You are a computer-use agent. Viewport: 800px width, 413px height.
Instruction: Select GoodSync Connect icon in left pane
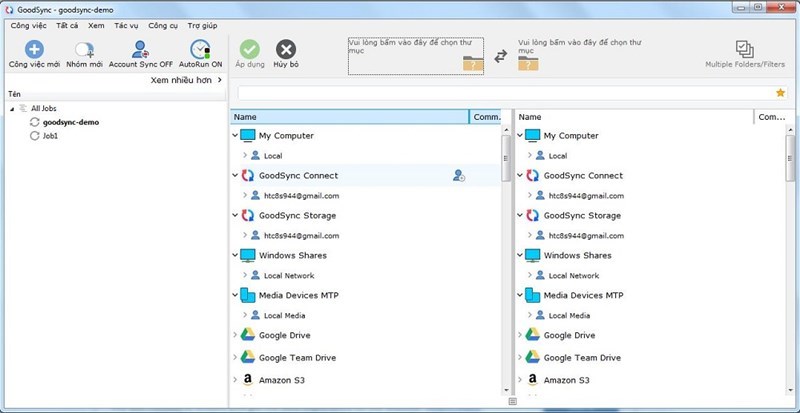pyautogui.click(x=247, y=176)
